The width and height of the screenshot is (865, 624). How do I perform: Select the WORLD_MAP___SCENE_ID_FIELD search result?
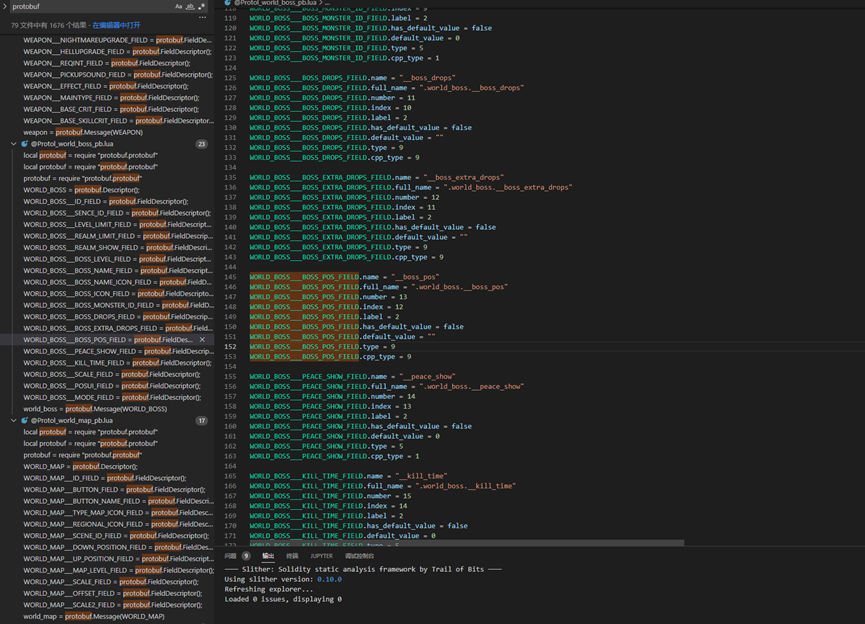[x=110, y=536]
